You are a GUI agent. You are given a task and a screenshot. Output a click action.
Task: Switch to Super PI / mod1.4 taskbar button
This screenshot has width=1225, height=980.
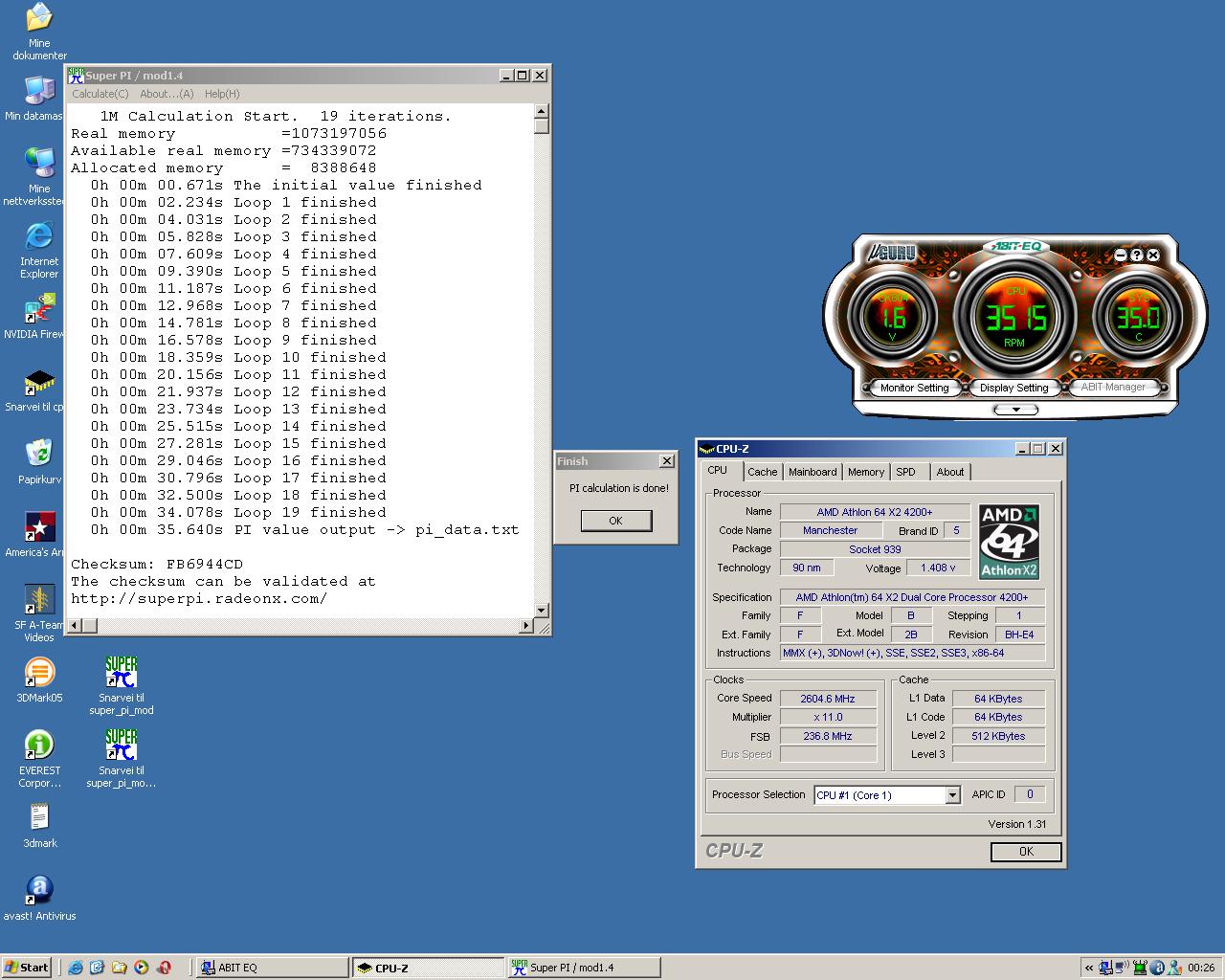pos(584,968)
